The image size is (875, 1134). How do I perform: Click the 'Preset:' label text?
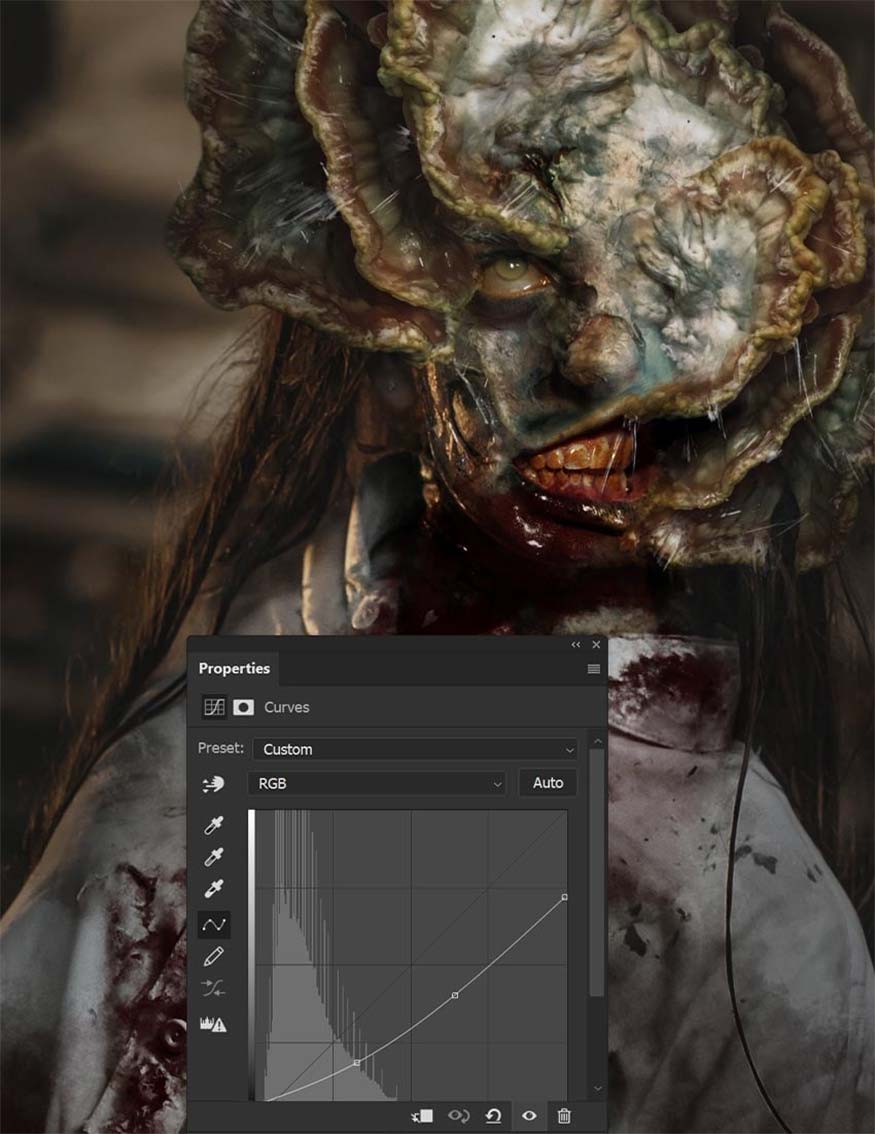tap(221, 748)
